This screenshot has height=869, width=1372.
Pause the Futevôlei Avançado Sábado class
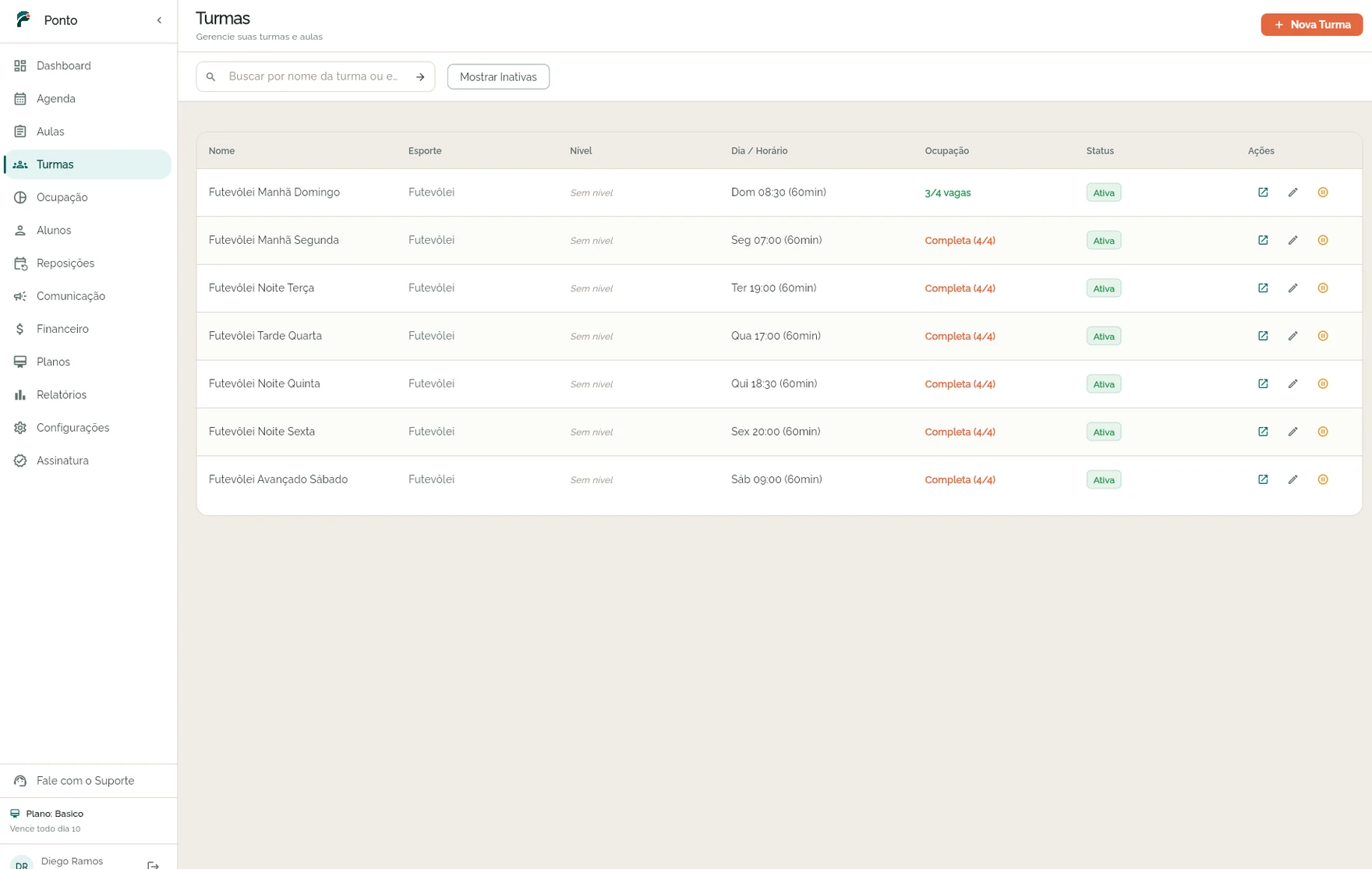click(1323, 479)
